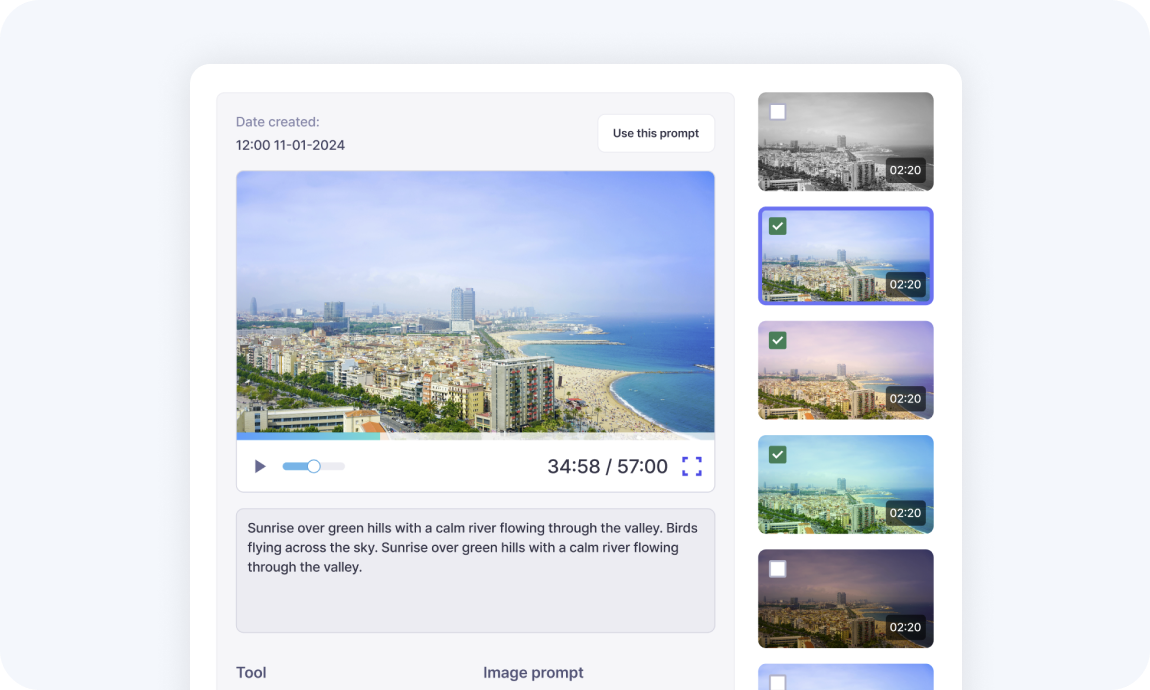
Task: Select the grayscale city video thumbnail
Action: pos(846,142)
